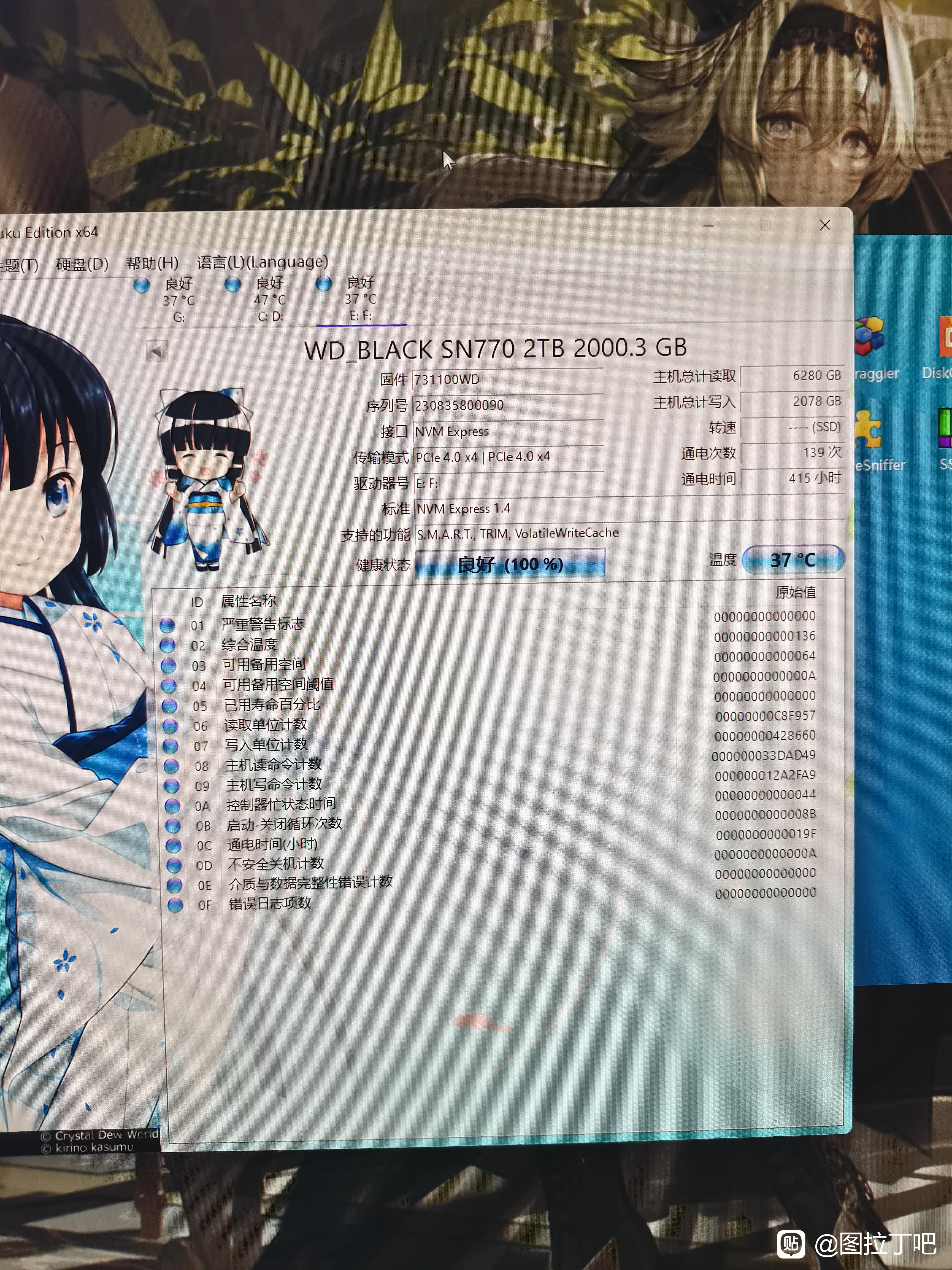Click raw value 0000000C8F957
This screenshot has width=952, height=1270.
pyautogui.click(x=766, y=716)
